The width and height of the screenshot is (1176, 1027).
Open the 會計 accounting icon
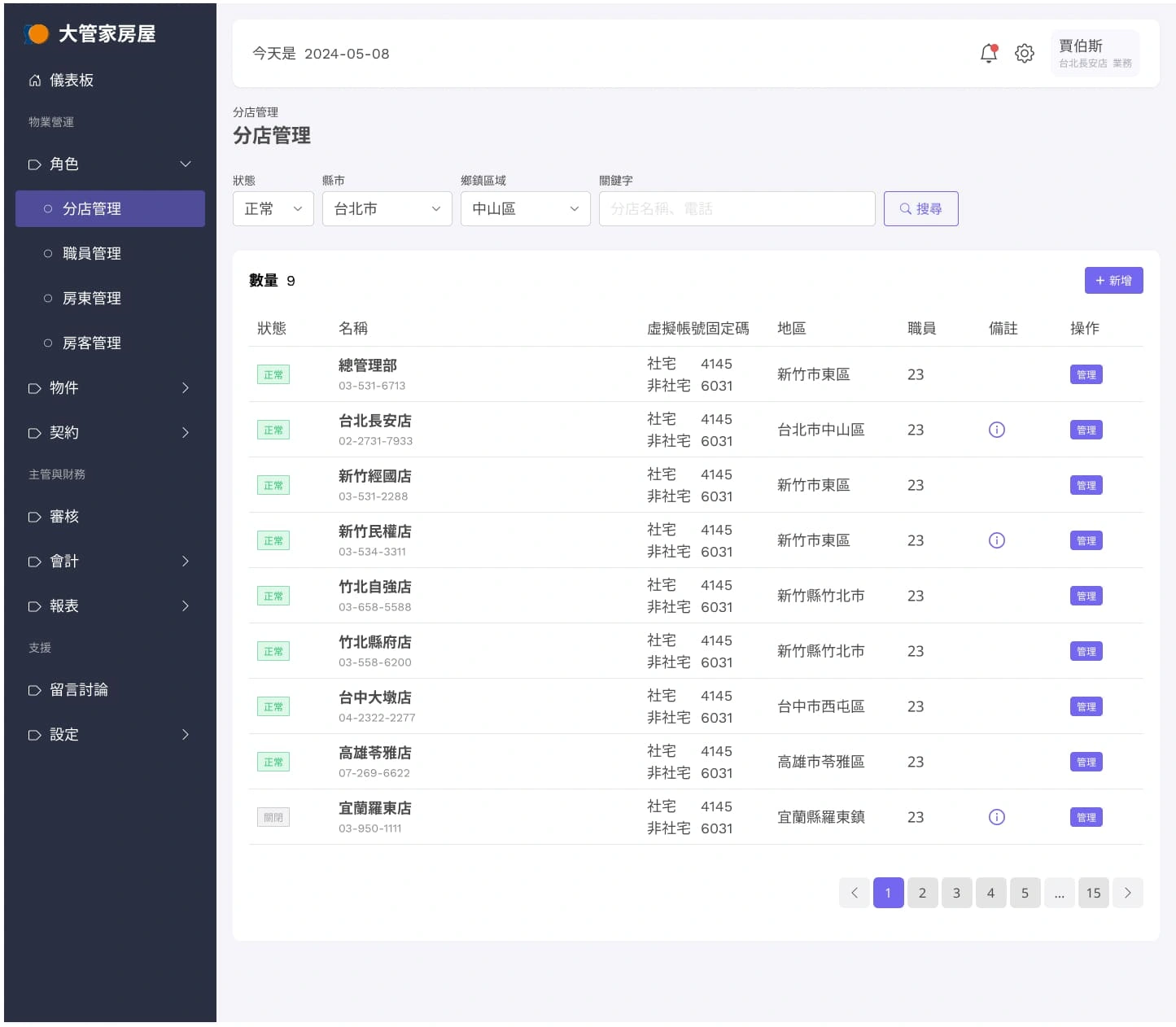click(34, 562)
